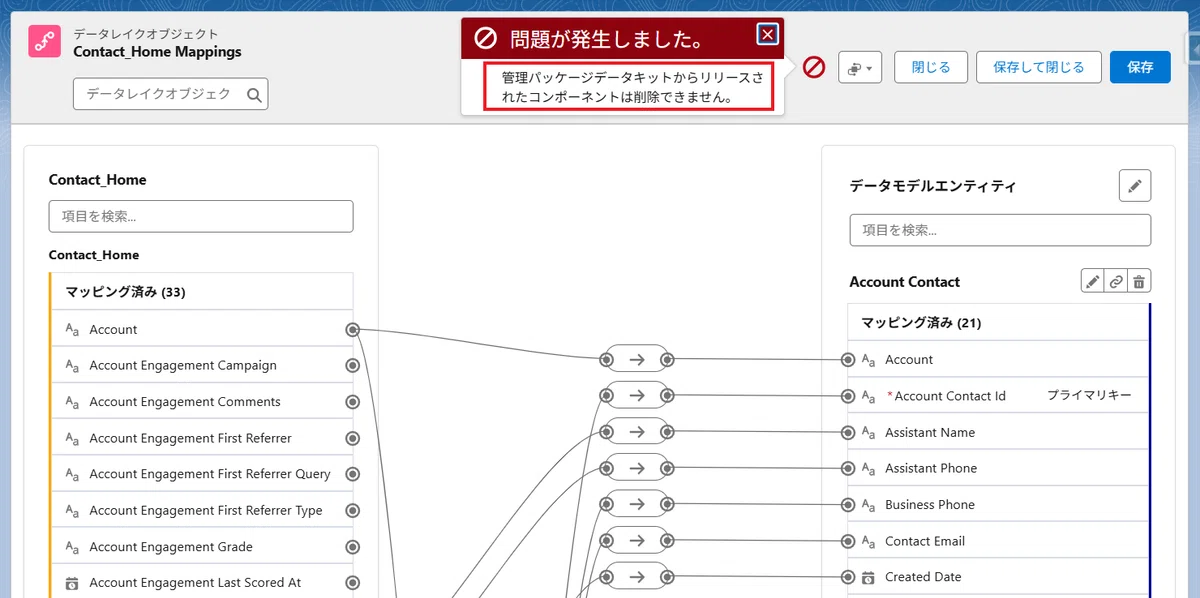Select Account Engagement Grade field
Image resolution: width=1200 pixels, height=598 pixels.
202,547
